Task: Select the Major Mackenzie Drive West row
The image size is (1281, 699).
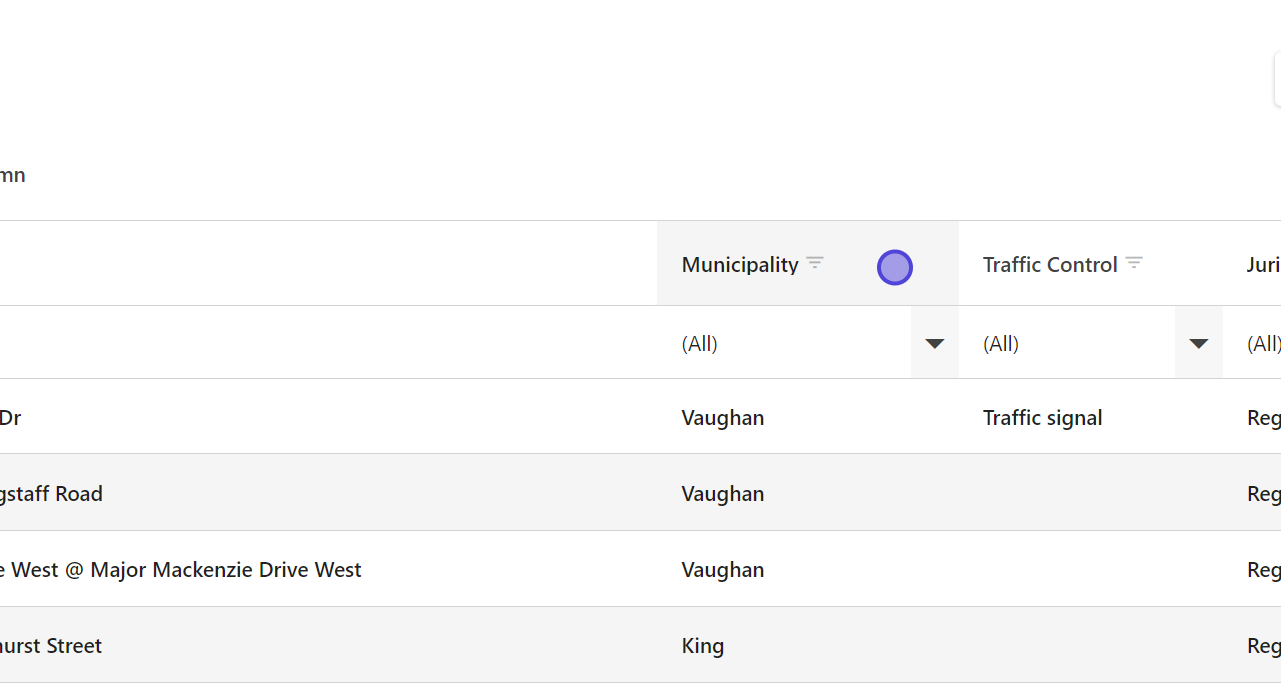Action: [x=180, y=570]
